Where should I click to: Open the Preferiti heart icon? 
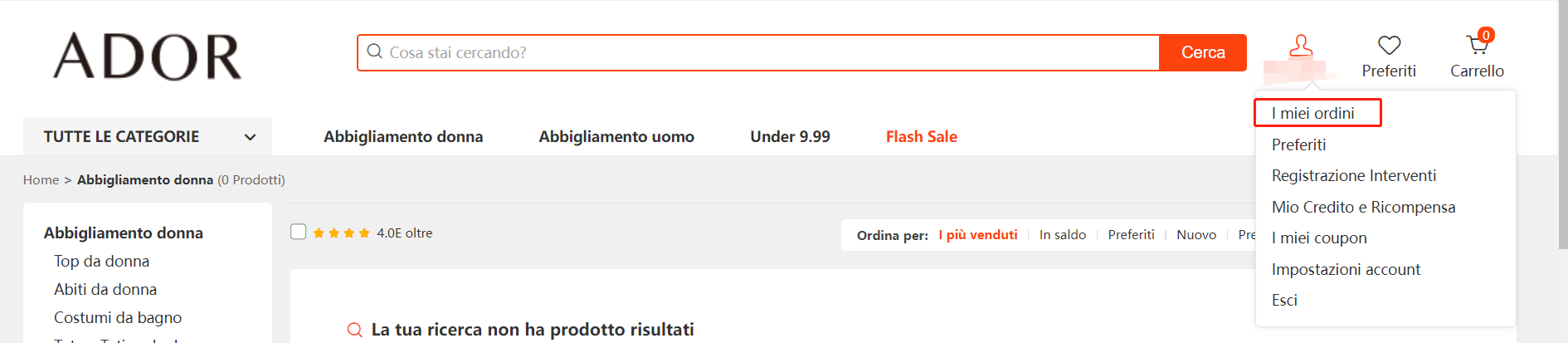[1389, 46]
